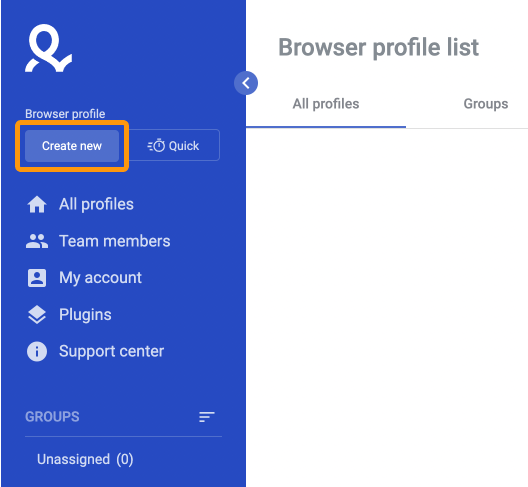Click the Create new profile button
The width and height of the screenshot is (528, 487).
72,146
